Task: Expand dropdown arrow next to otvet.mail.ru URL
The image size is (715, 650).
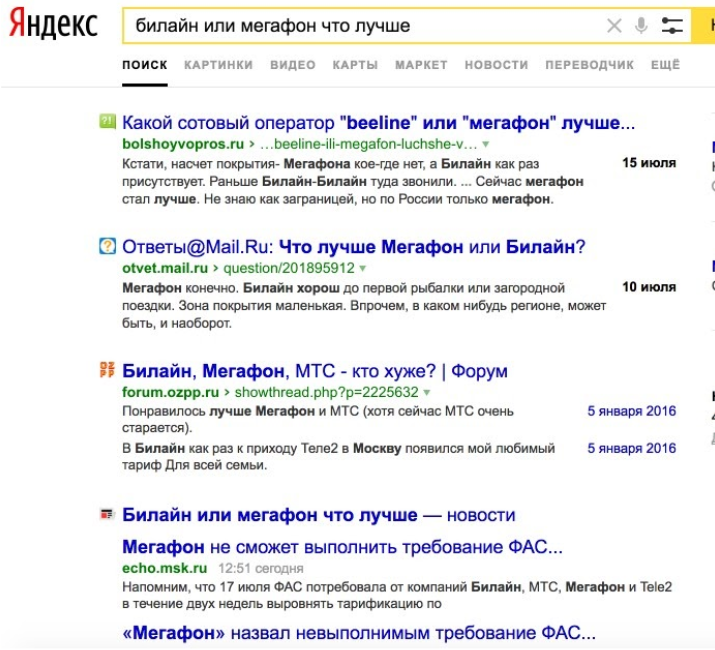Action: [x=363, y=268]
